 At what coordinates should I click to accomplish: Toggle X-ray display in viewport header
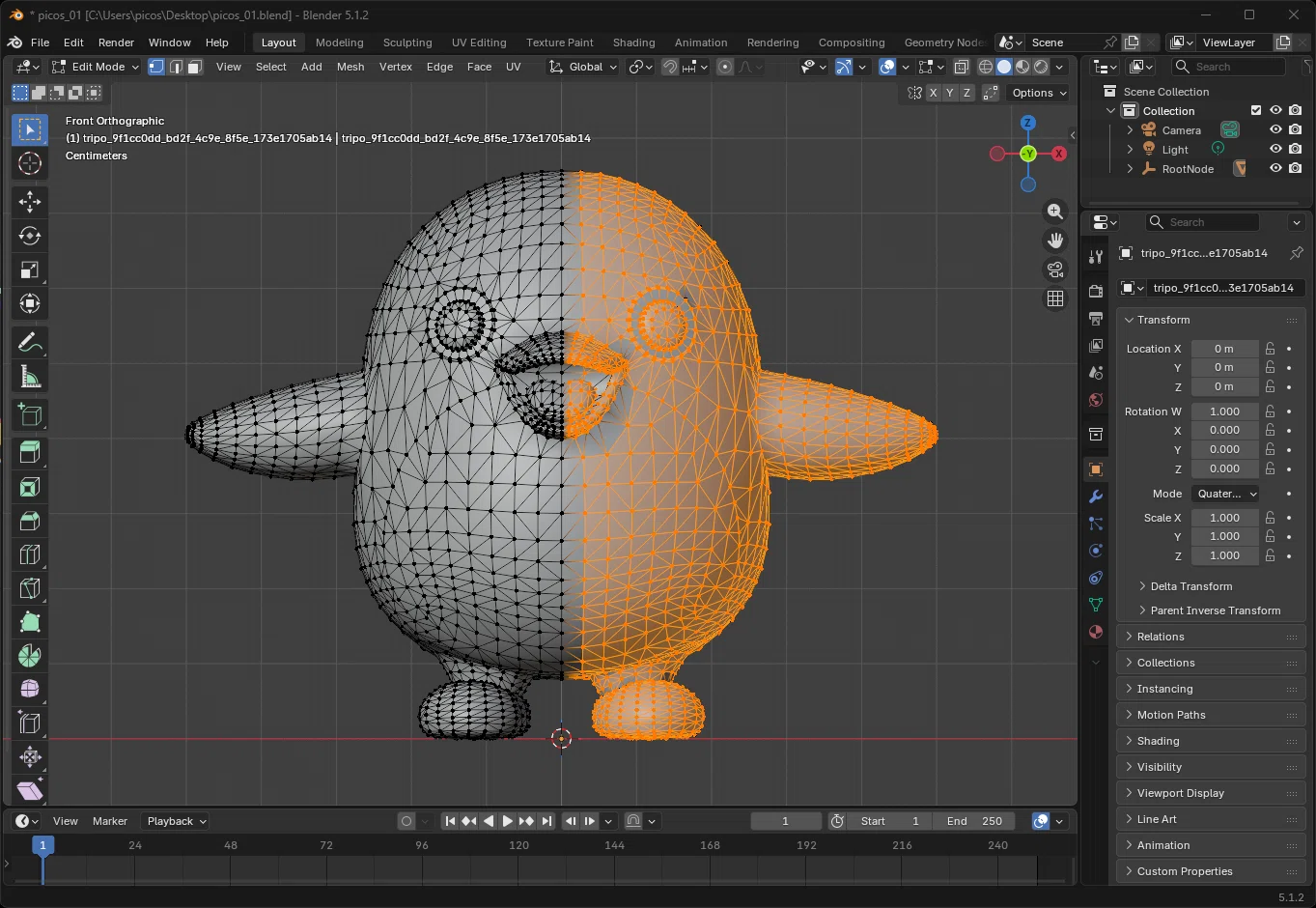pyautogui.click(x=962, y=67)
